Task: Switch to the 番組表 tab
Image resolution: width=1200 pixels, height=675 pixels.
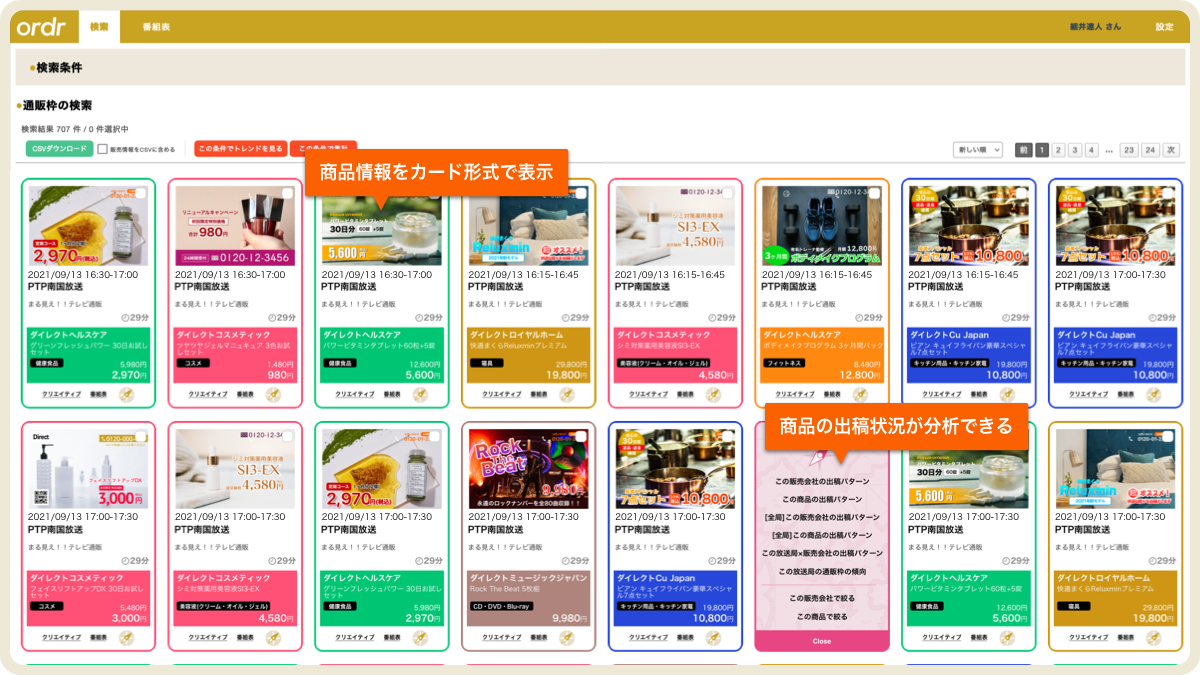Action: (155, 27)
